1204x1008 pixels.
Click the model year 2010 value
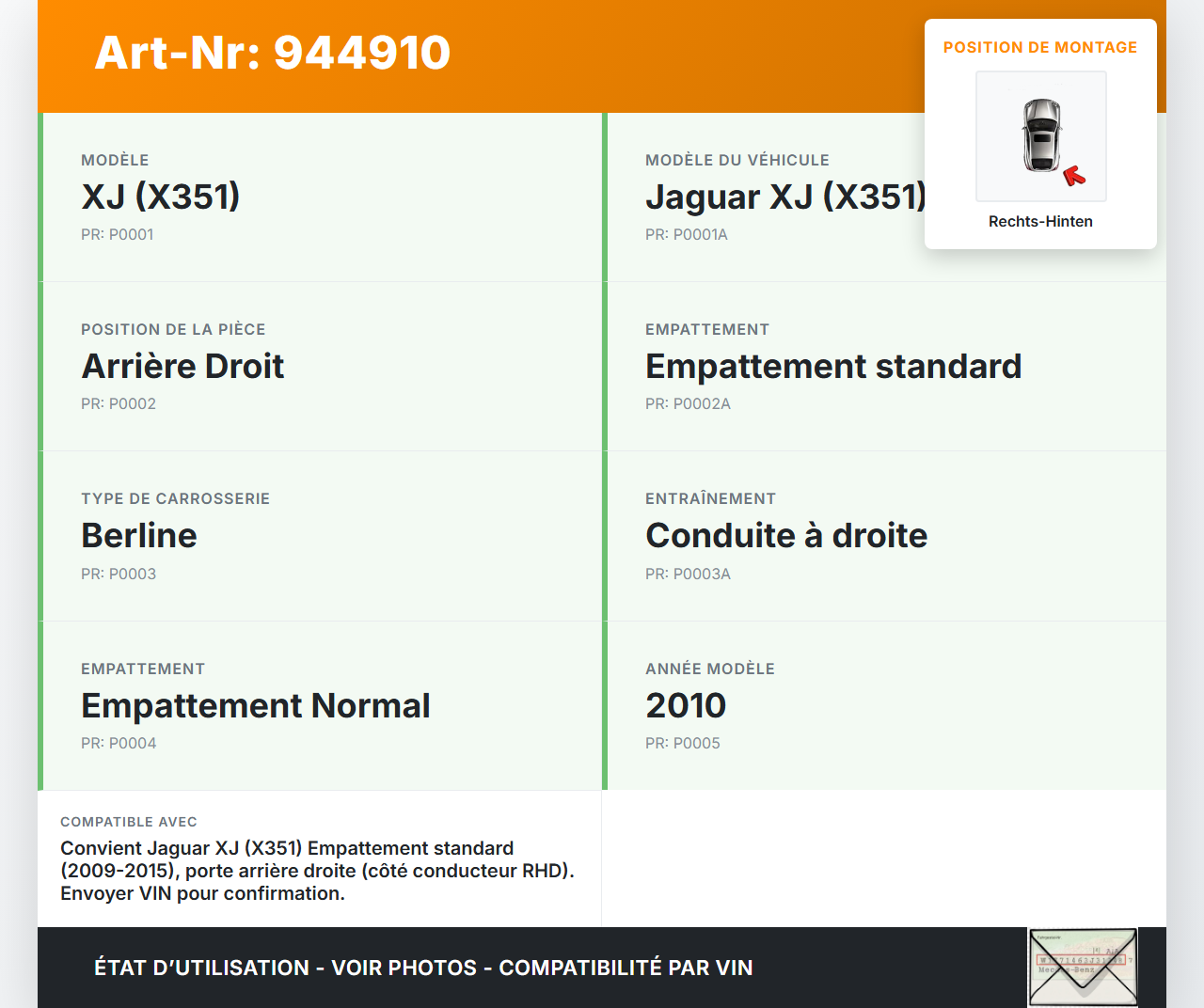[686, 705]
